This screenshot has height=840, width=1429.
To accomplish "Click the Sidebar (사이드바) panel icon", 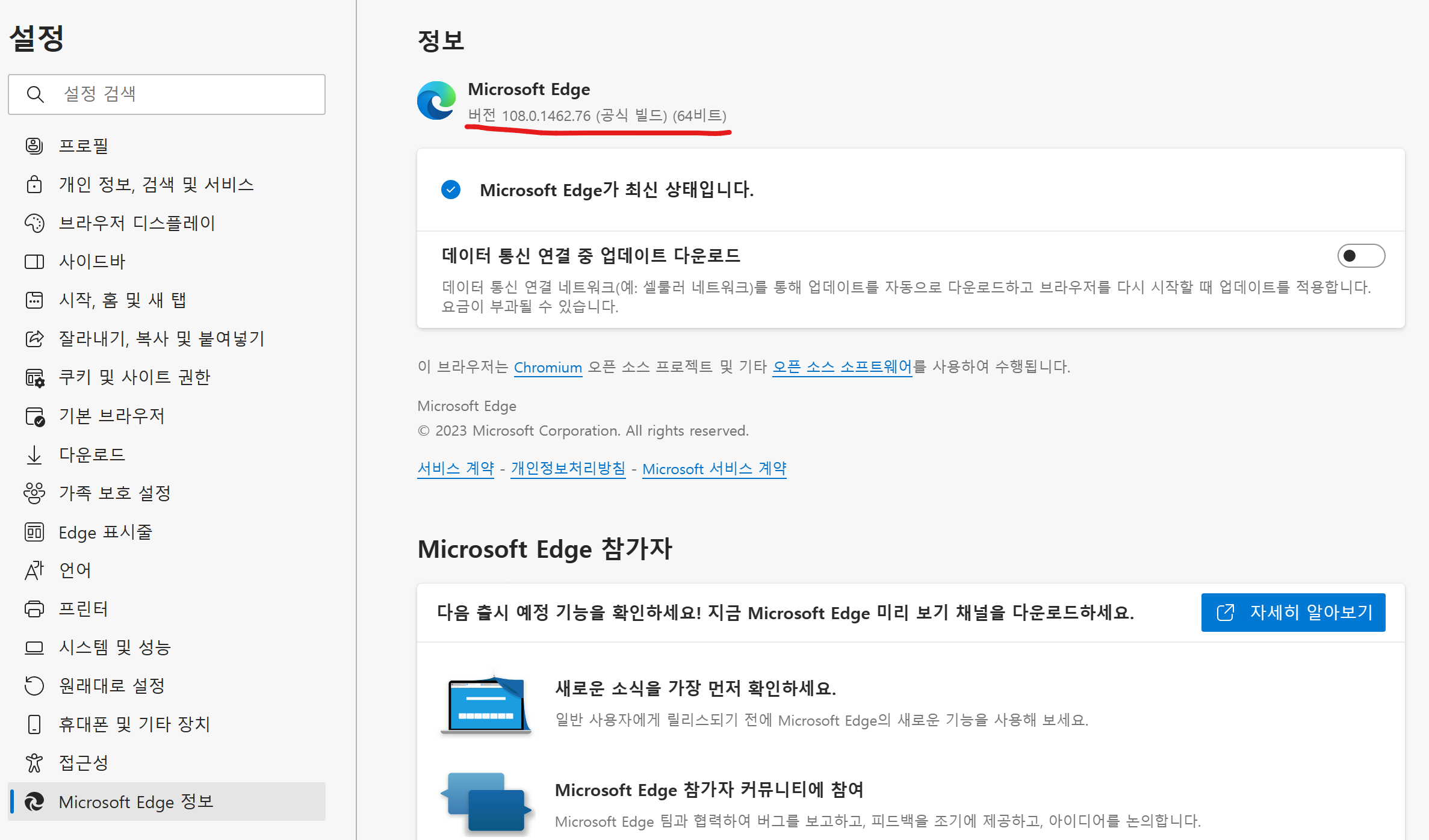I will pos(34,262).
